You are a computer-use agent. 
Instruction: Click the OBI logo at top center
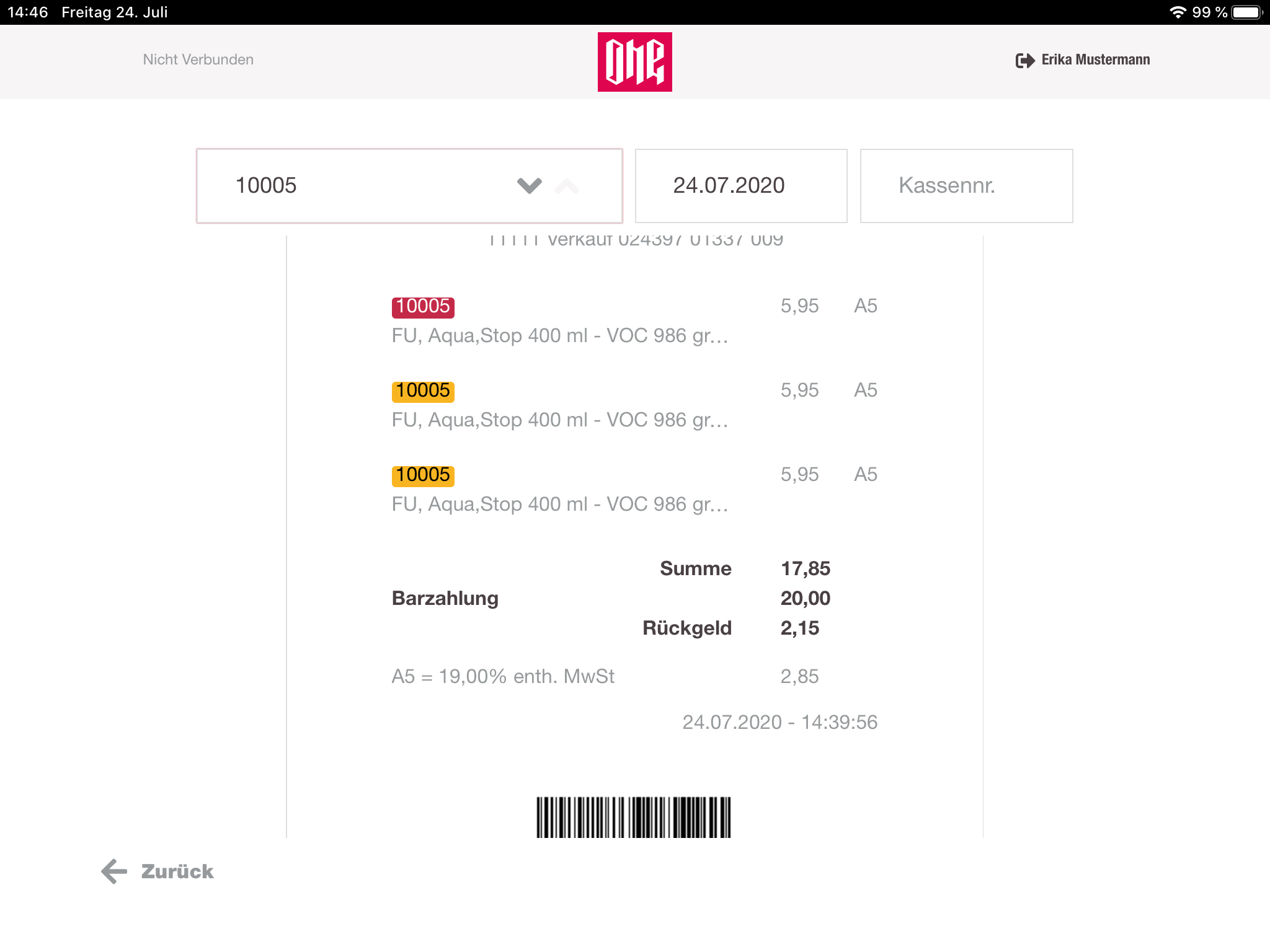coord(634,62)
